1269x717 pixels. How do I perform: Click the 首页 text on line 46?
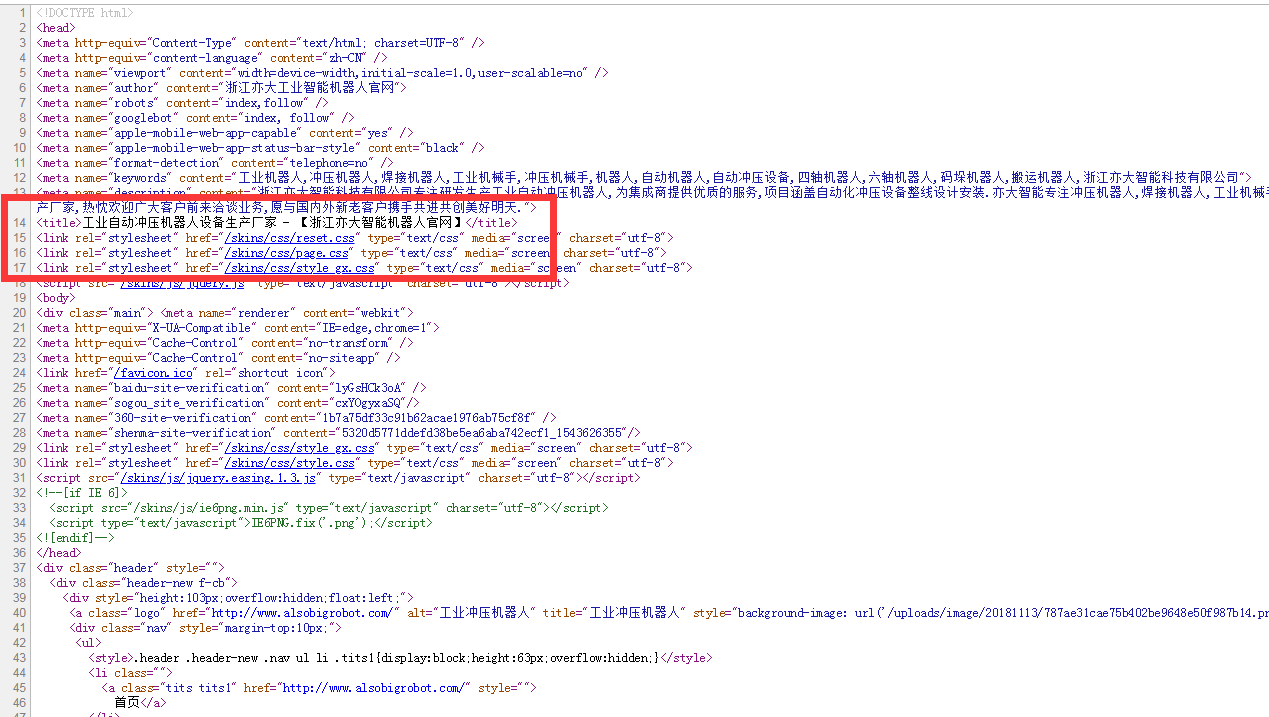[x=126, y=703]
